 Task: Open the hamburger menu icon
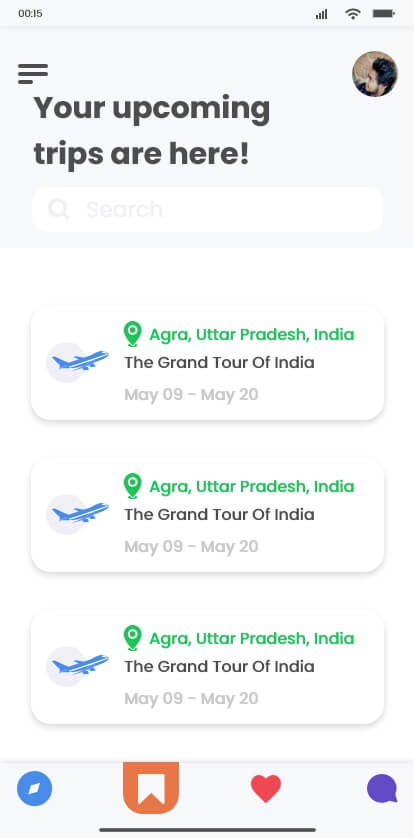[33, 74]
